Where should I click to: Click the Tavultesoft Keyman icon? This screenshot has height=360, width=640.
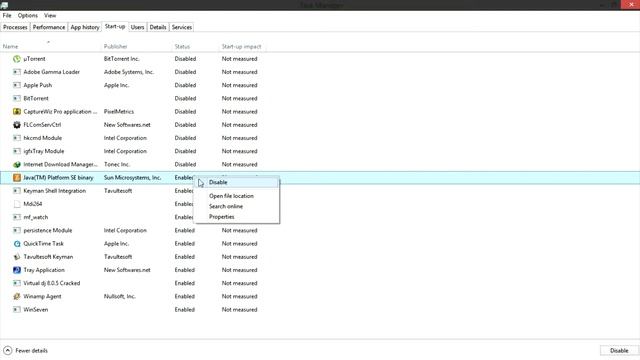17,257
